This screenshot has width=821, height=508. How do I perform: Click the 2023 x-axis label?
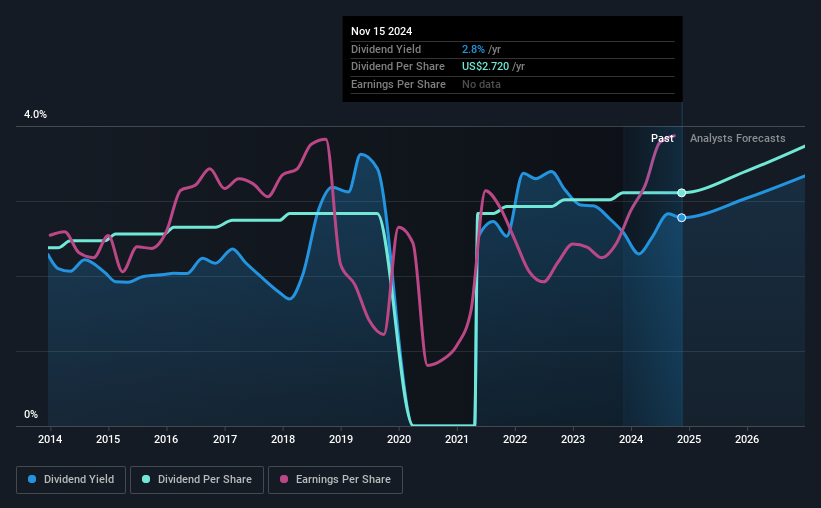pos(573,439)
